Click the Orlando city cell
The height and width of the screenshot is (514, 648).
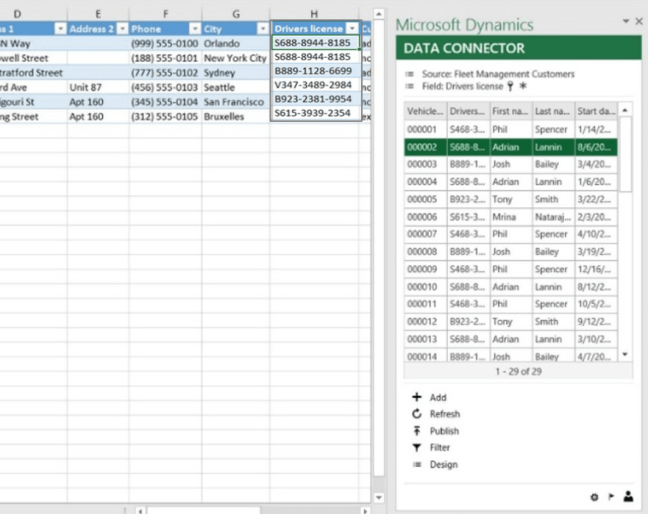coord(236,43)
